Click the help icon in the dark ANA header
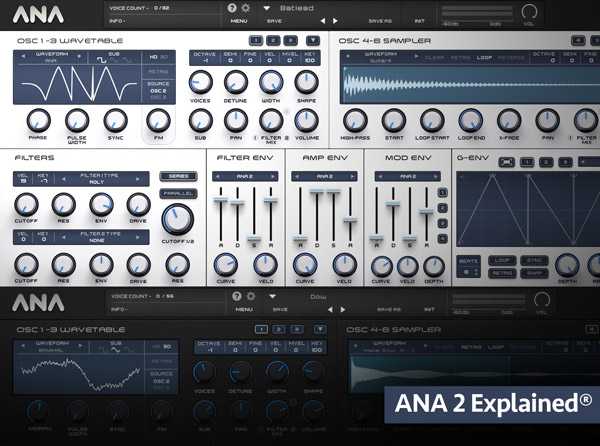The image size is (600, 446). pos(237,296)
